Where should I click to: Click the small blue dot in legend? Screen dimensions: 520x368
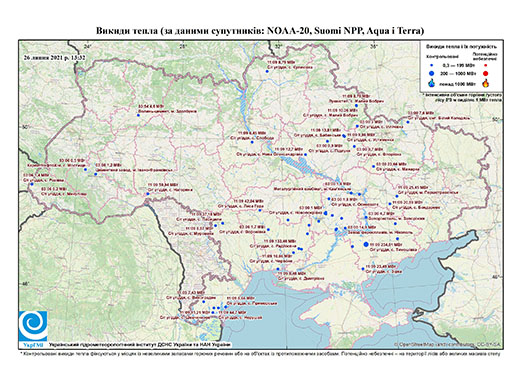pos(432,65)
